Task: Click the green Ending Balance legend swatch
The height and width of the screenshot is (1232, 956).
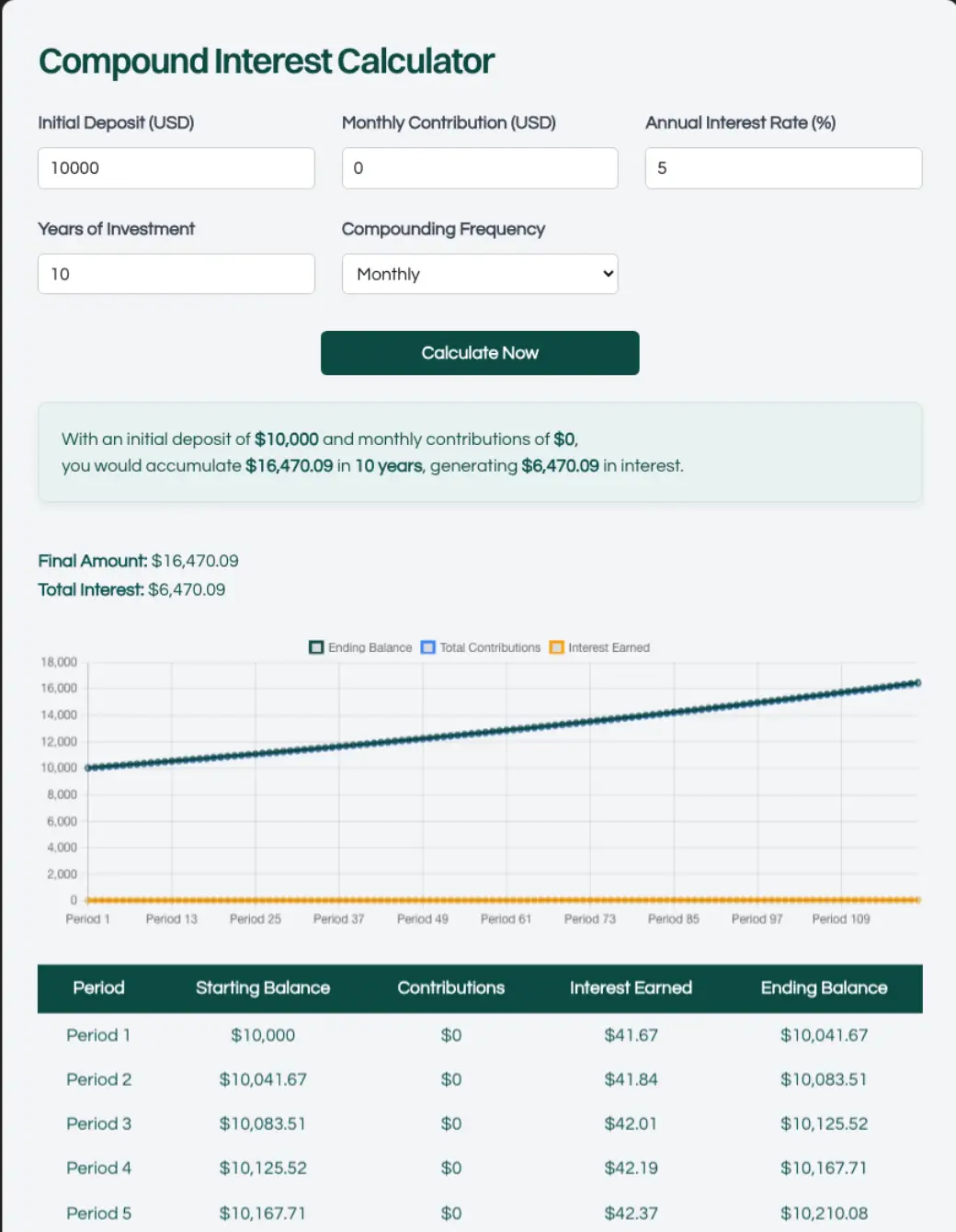Action: point(316,647)
